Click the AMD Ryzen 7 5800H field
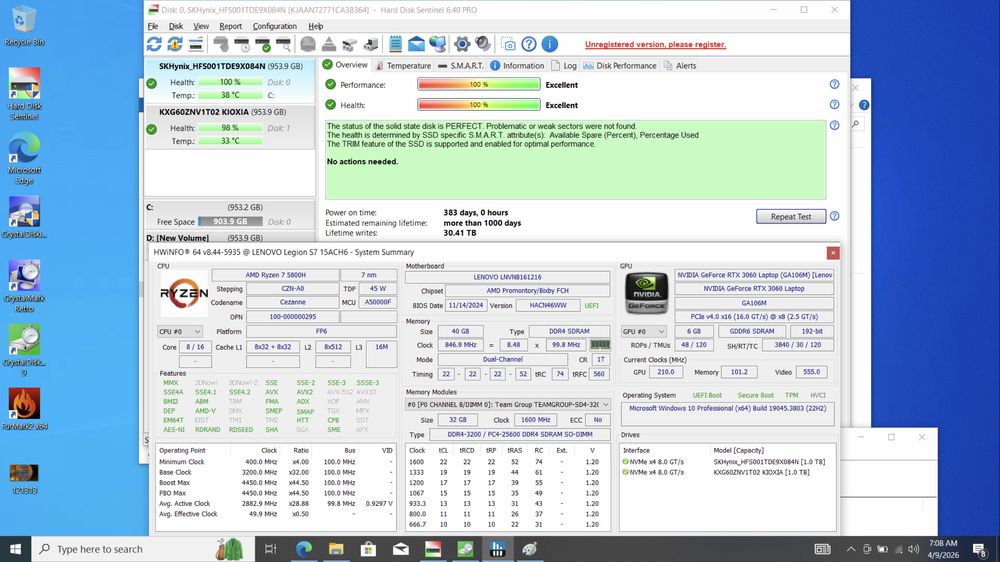1000x562 pixels. [x=276, y=275]
